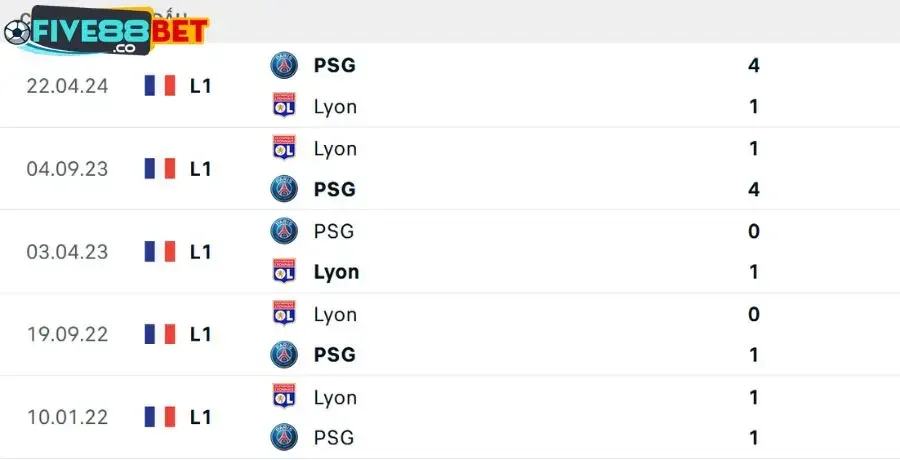
Task: Open PSG team name in 10.01.22 match
Action: [x=334, y=437]
